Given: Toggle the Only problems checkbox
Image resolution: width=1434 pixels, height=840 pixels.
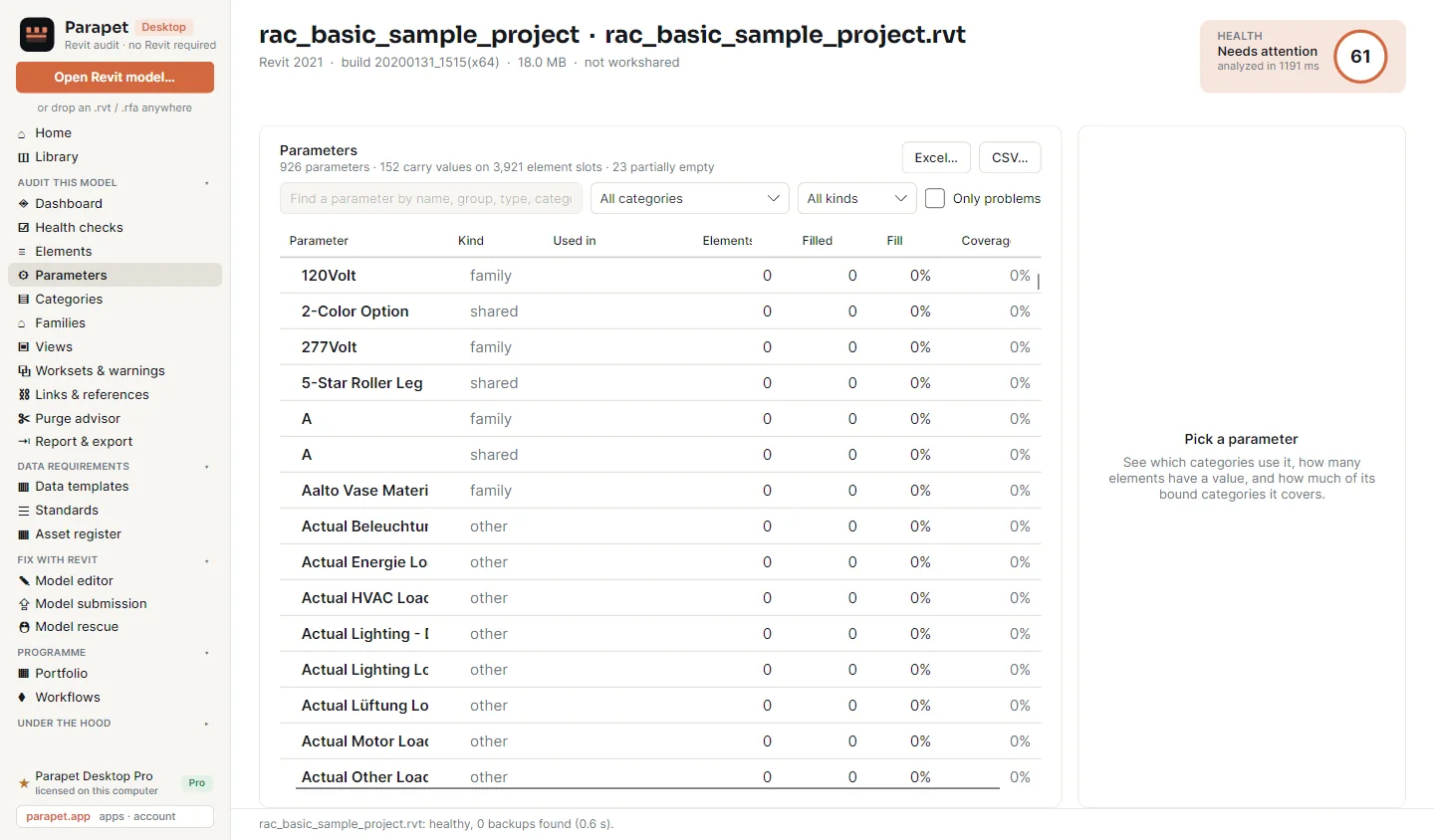Looking at the screenshot, I should pyautogui.click(x=935, y=198).
